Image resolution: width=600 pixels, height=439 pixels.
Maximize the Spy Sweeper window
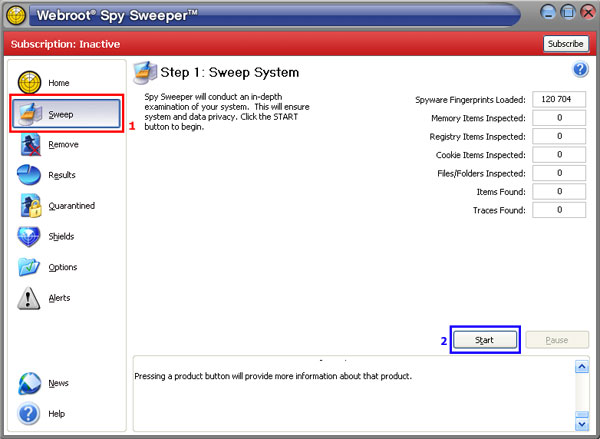click(x=568, y=13)
